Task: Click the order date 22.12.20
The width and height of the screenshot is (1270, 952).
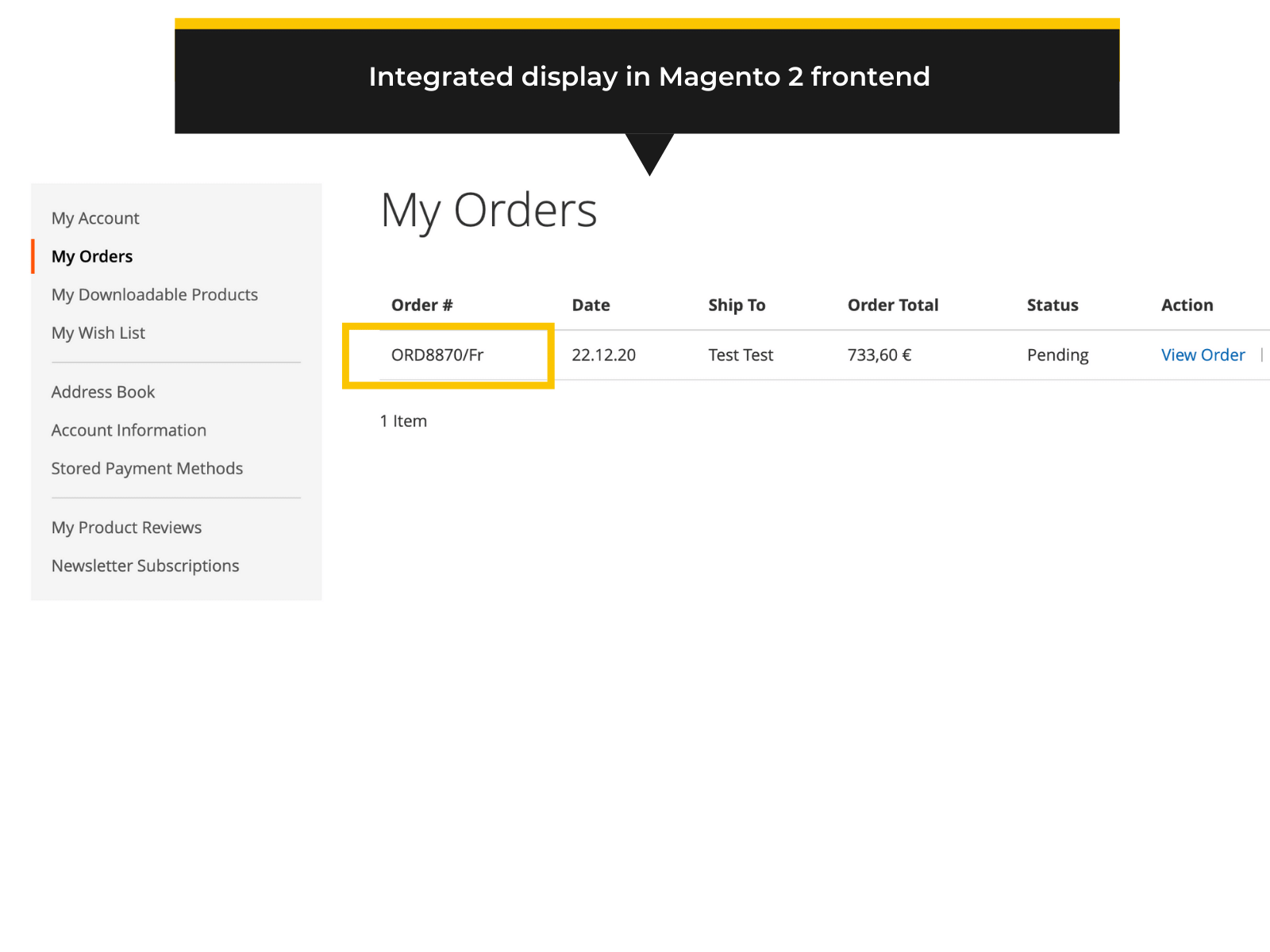Action: coord(603,355)
